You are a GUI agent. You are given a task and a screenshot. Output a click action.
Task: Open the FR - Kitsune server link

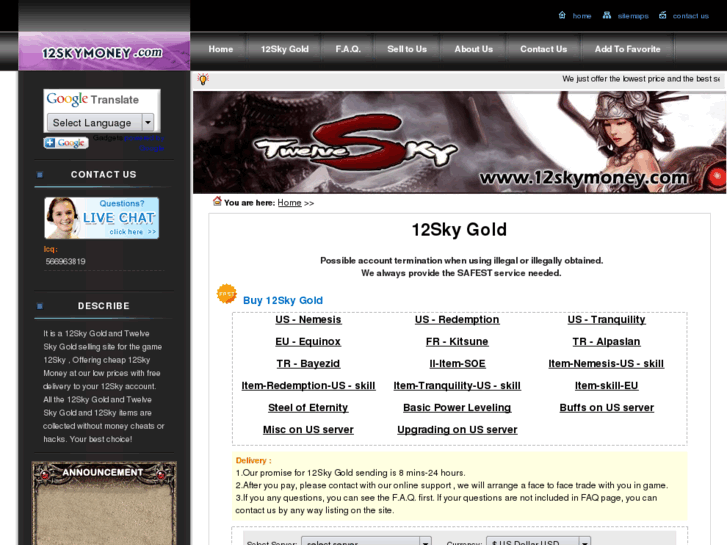click(457, 342)
